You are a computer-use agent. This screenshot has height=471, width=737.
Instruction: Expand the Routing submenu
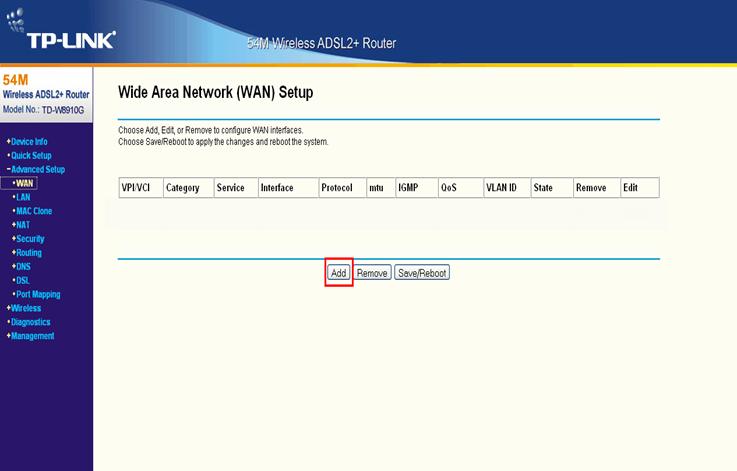pos(29,252)
